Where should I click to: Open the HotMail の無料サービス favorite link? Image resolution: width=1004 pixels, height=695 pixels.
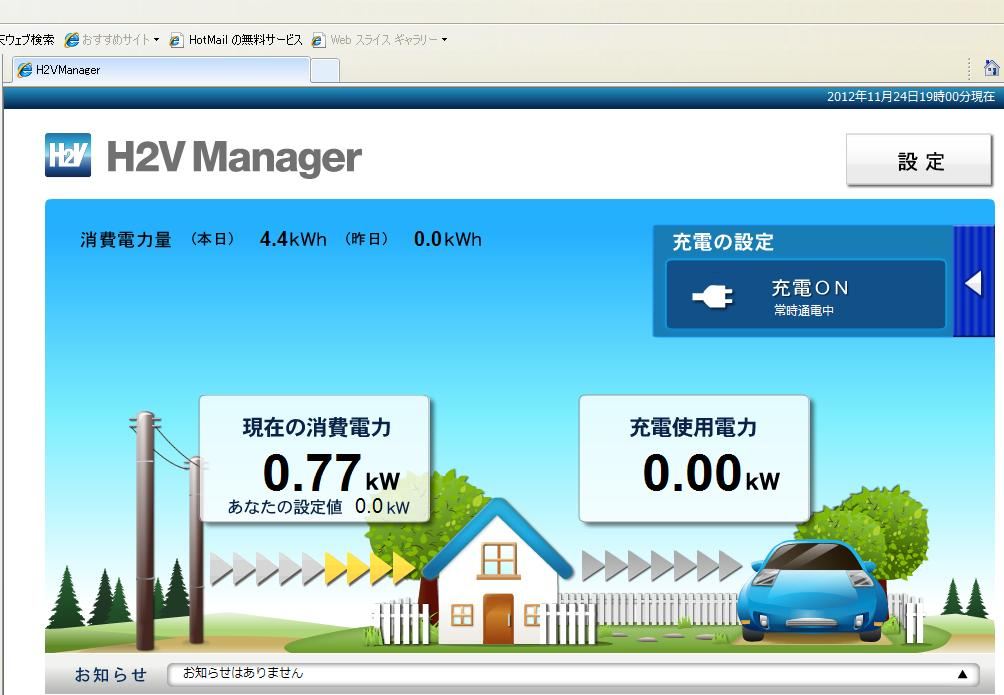coord(236,40)
